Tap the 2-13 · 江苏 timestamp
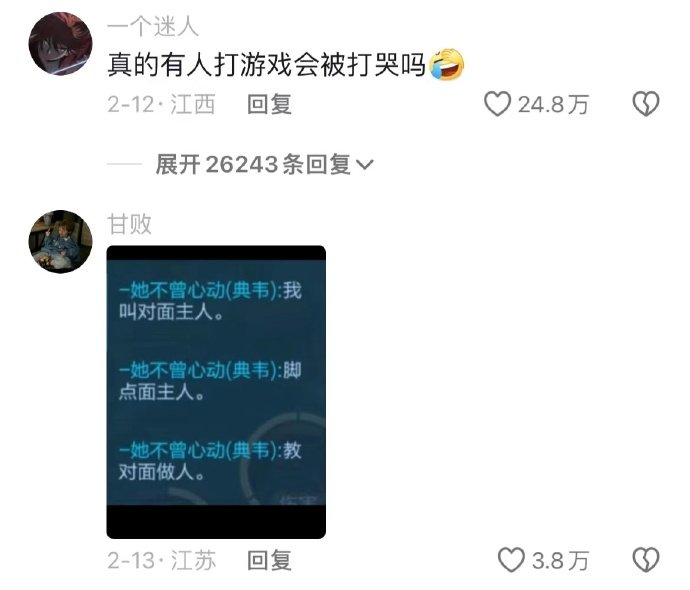This screenshot has height=590, width=690. [x=161, y=561]
